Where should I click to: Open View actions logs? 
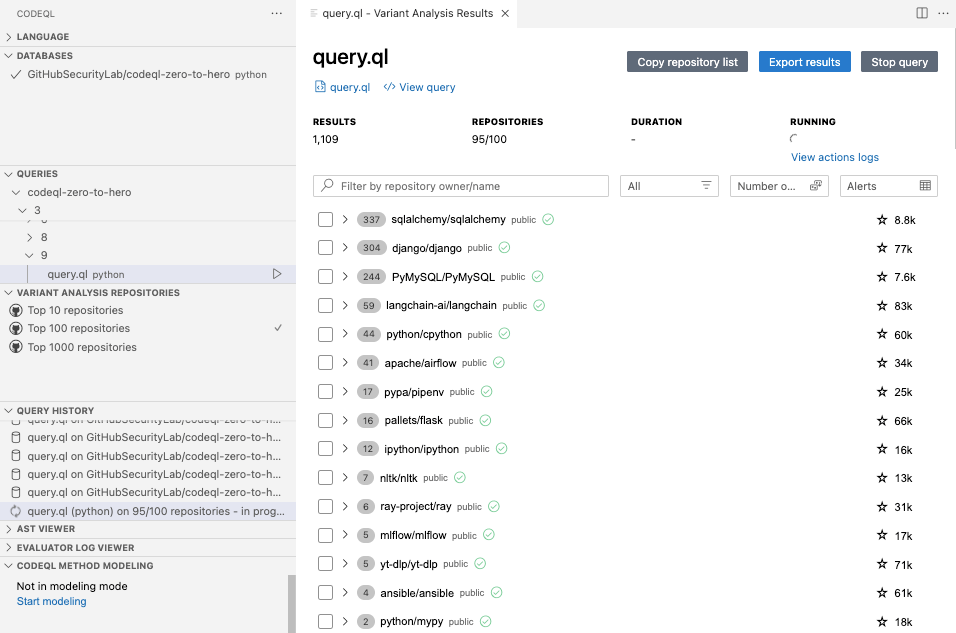[835, 157]
